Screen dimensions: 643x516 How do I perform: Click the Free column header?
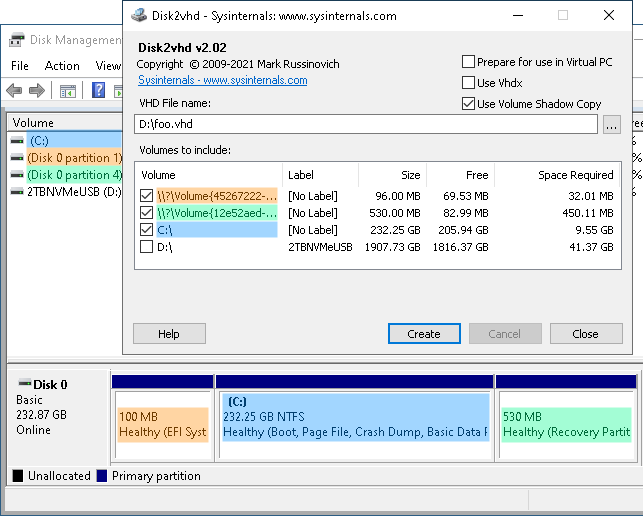pyautogui.click(x=461, y=175)
